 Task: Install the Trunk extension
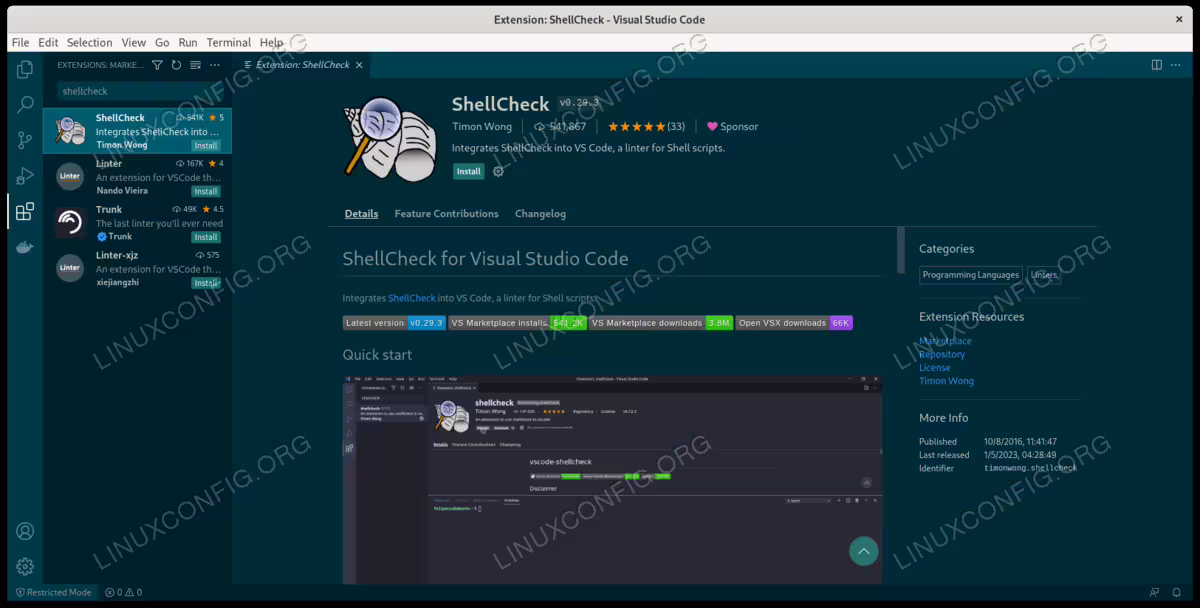click(206, 238)
